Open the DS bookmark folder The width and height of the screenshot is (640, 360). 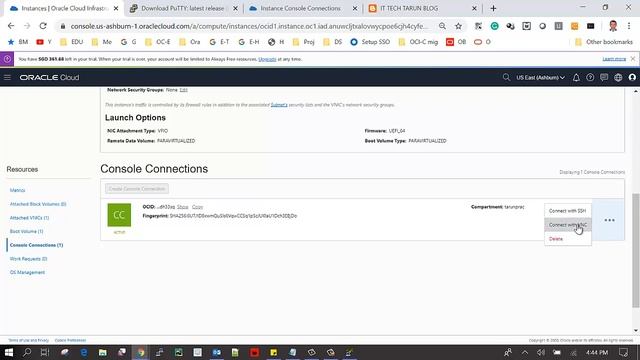click(333, 42)
